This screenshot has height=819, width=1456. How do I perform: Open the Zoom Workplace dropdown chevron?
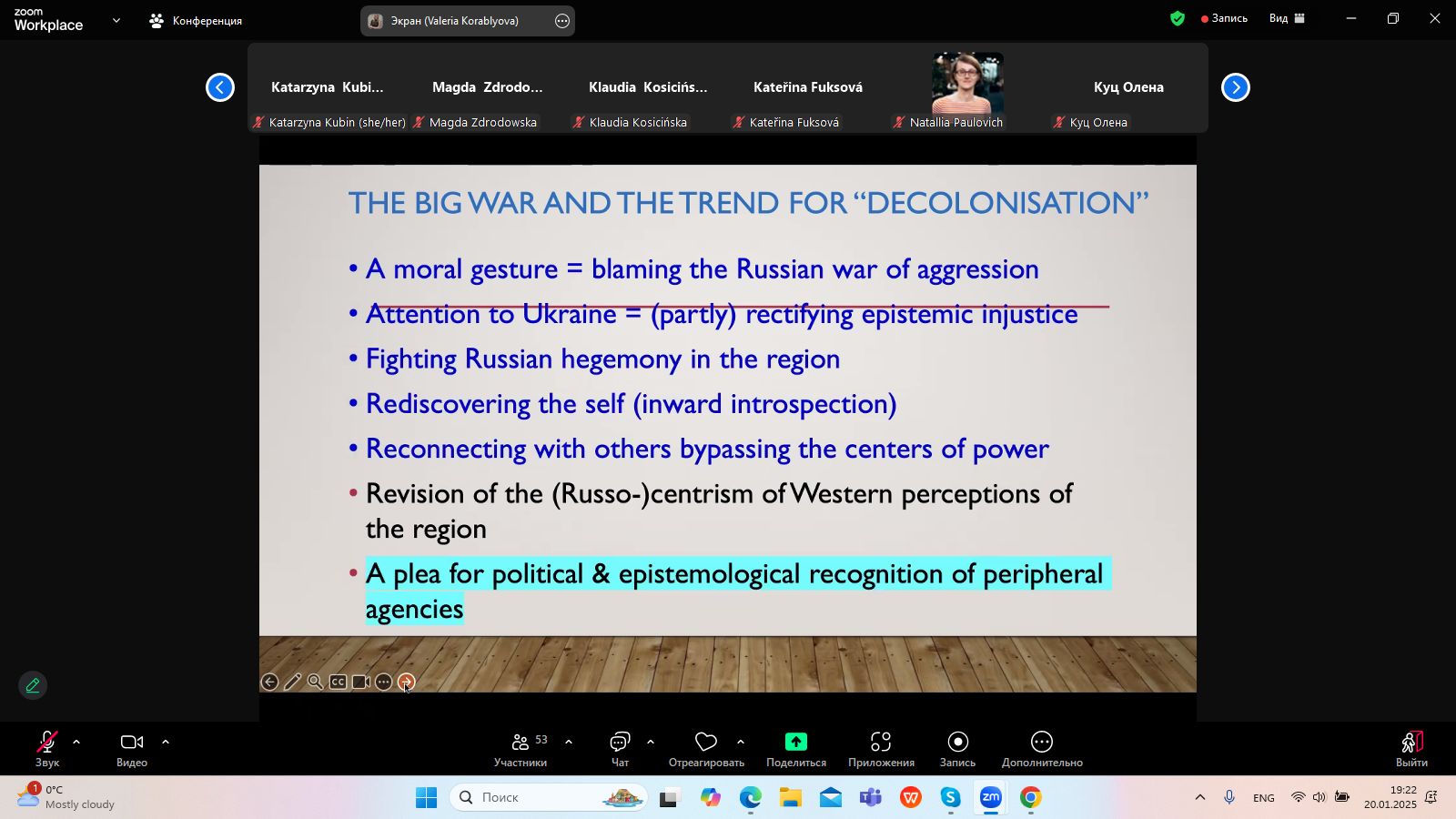tap(116, 20)
